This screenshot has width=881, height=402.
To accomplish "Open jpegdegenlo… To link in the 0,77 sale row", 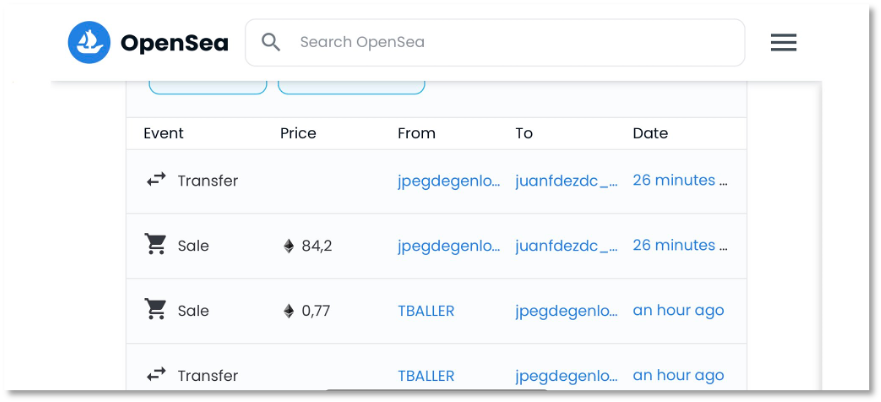I will pos(566,311).
